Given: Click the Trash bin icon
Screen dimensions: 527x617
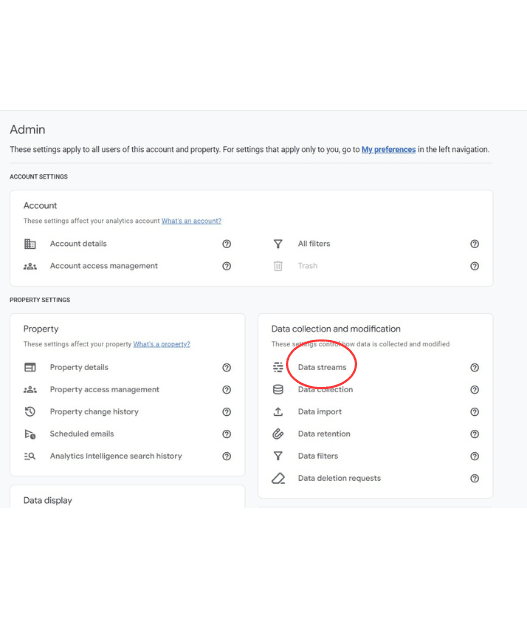Looking at the screenshot, I should click(x=278, y=266).
